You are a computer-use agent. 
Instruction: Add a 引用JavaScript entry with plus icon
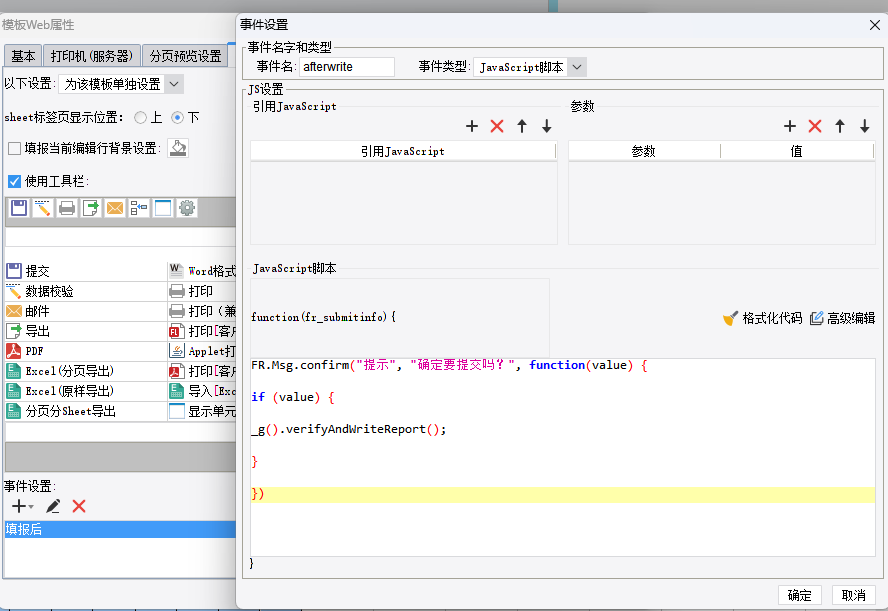pos(472,126)
